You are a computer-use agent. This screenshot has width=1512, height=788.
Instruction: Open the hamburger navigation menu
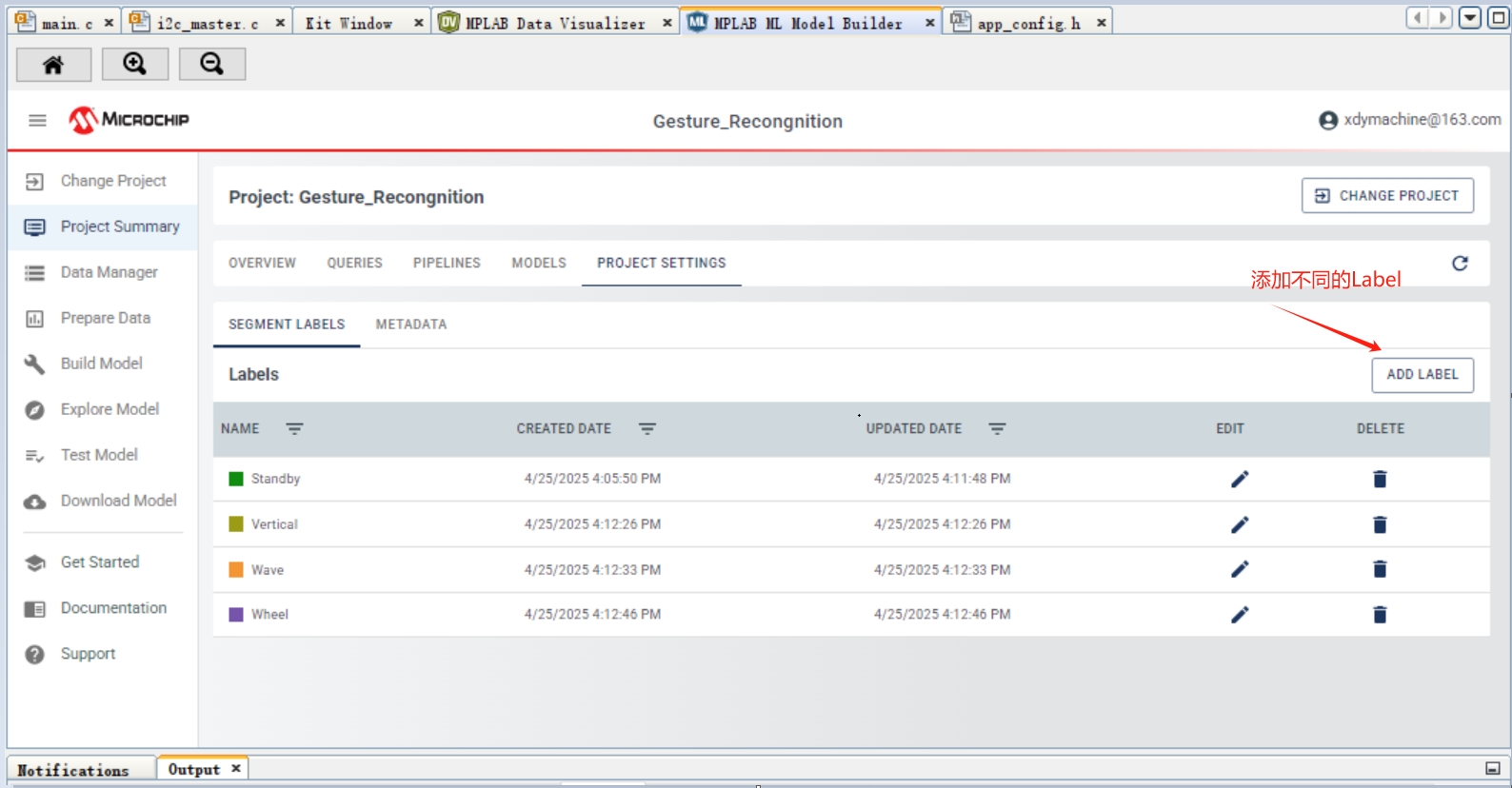[37, 120]
